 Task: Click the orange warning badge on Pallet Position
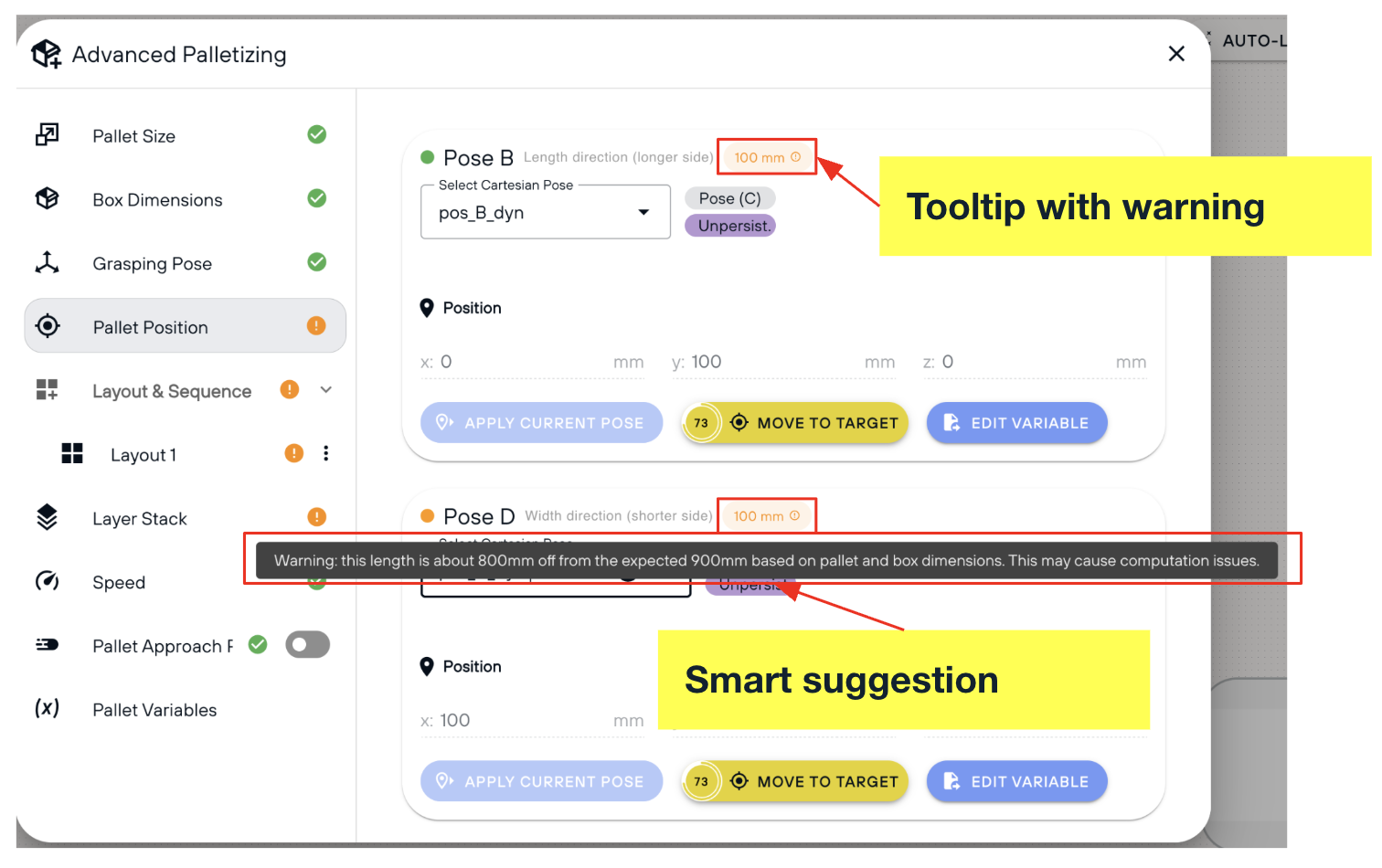[316, 325]
